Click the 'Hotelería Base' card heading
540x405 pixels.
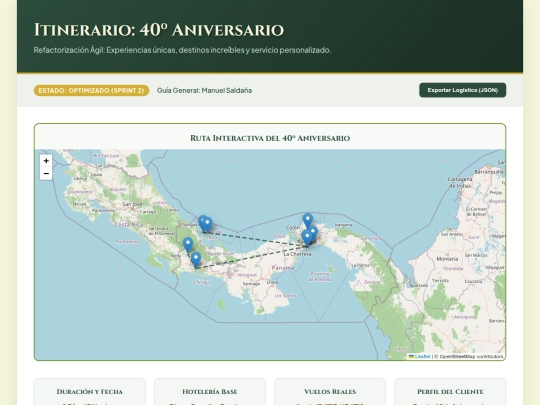[210, 392]
